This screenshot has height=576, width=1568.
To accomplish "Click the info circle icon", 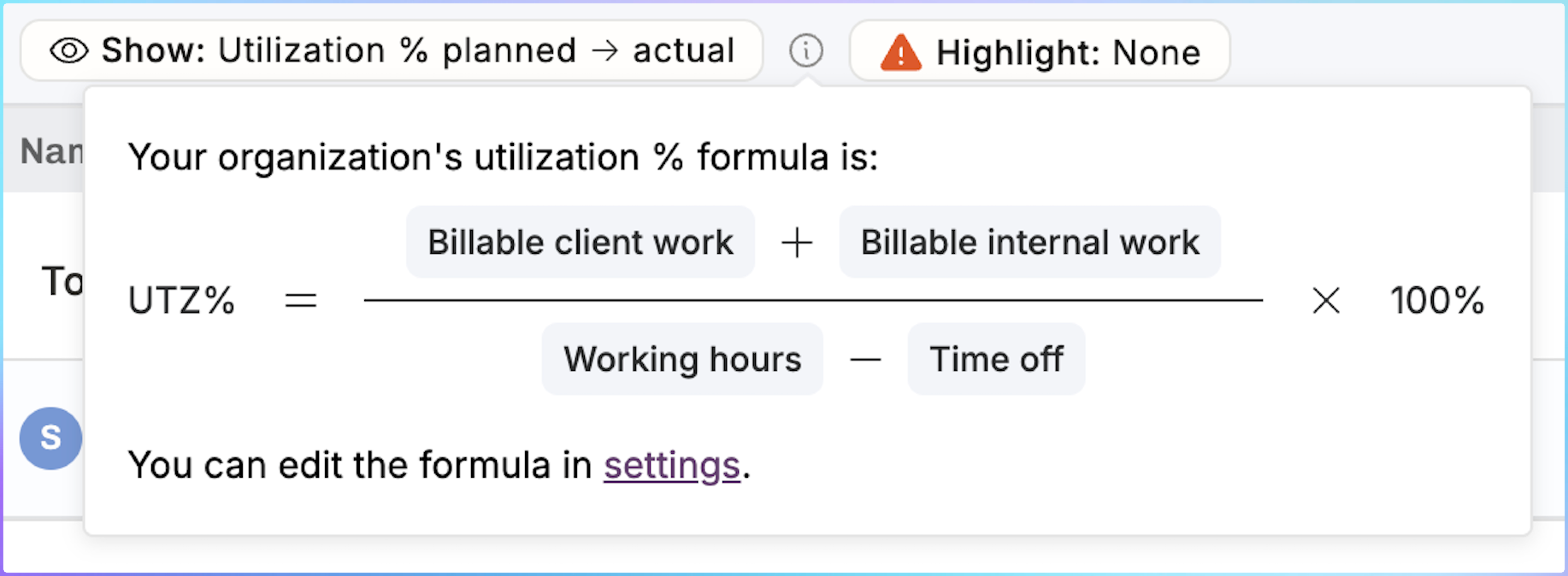I will point(806,51).
